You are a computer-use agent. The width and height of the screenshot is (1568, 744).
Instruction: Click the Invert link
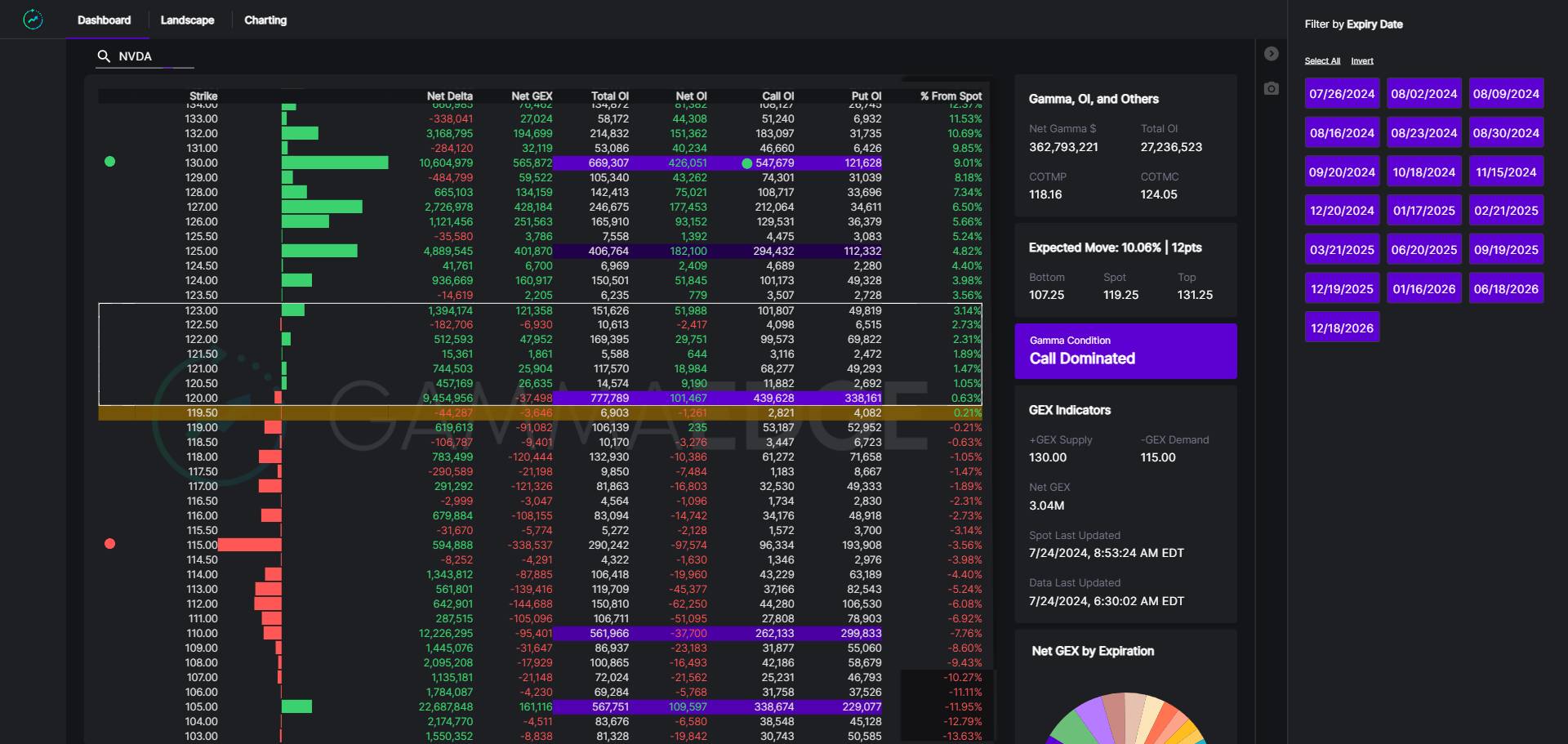[x=1361, y=61]
